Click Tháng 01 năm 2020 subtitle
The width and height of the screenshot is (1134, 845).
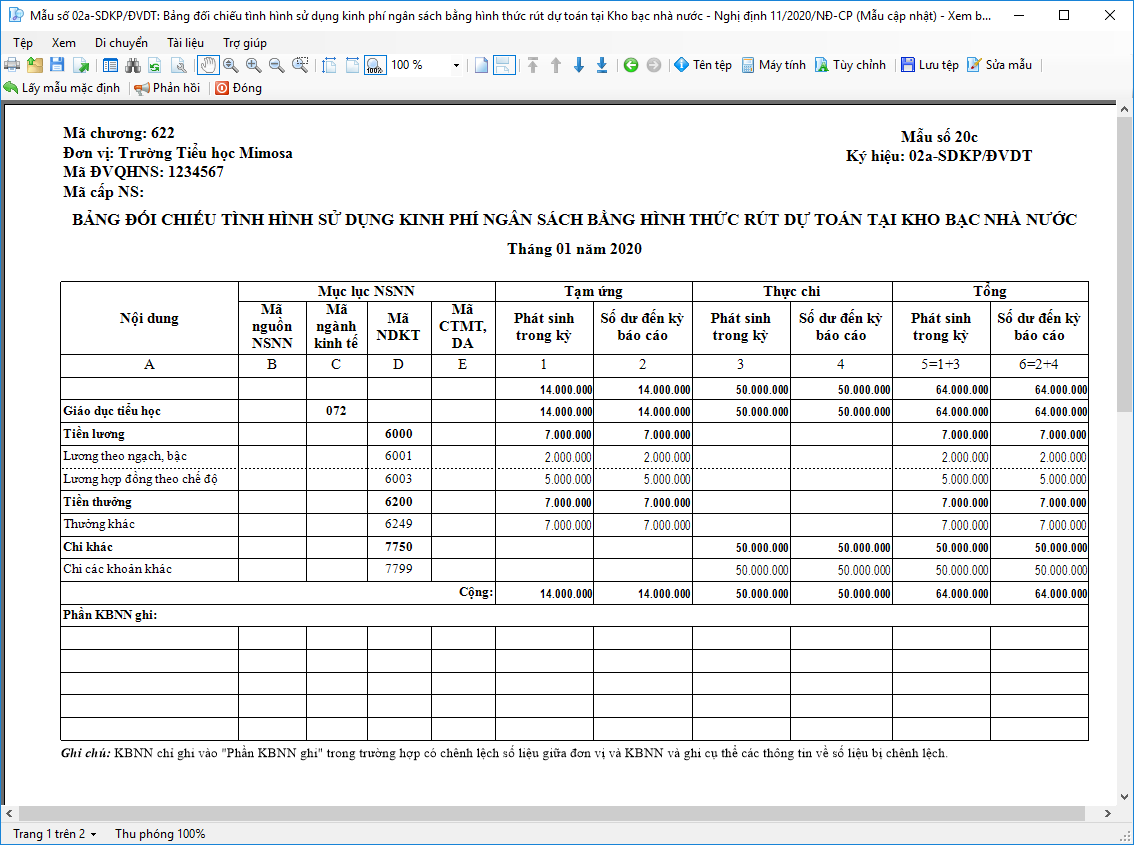click(x=574, y=249)
